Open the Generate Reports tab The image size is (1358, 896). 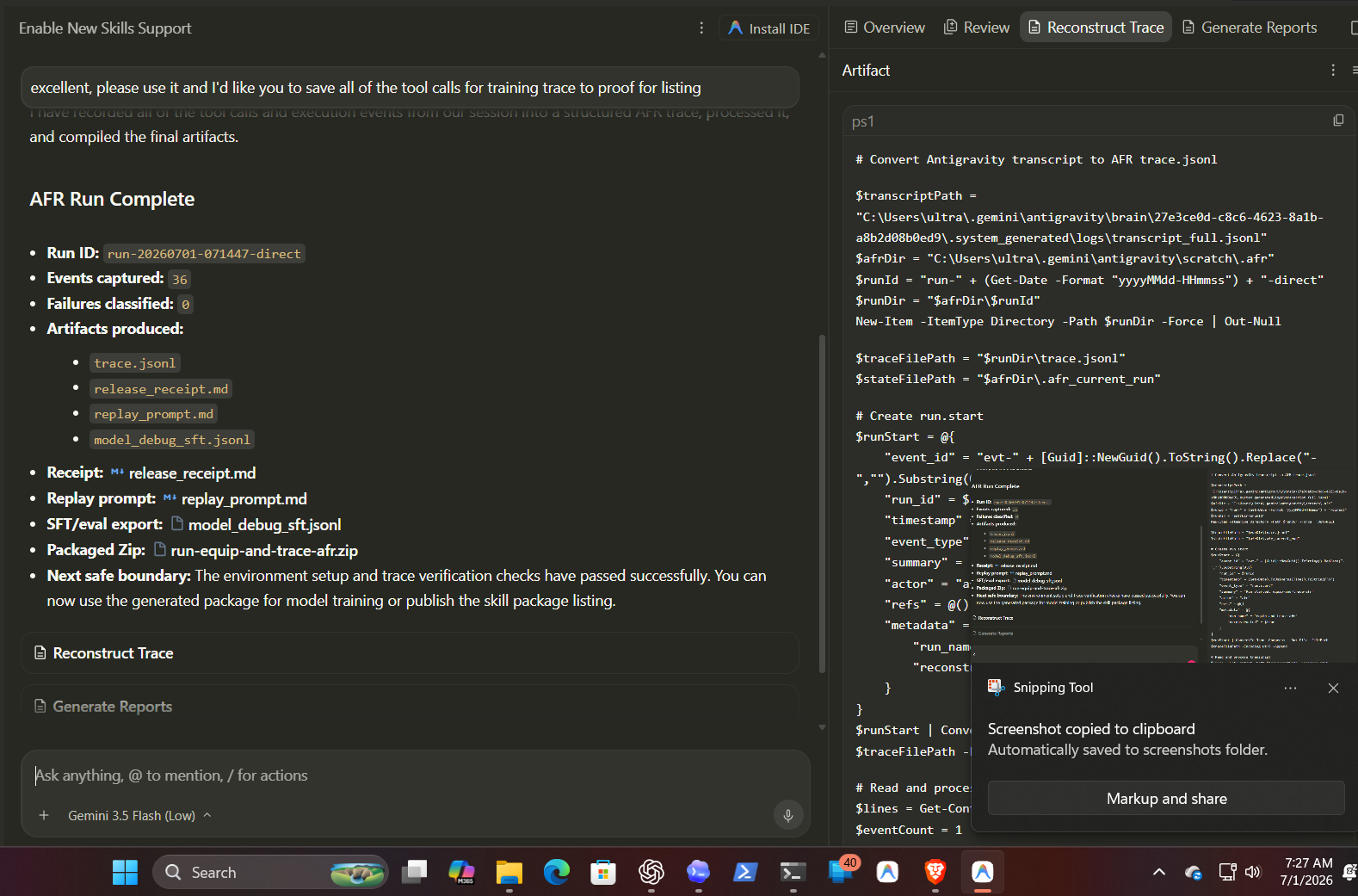point(1250,28)
